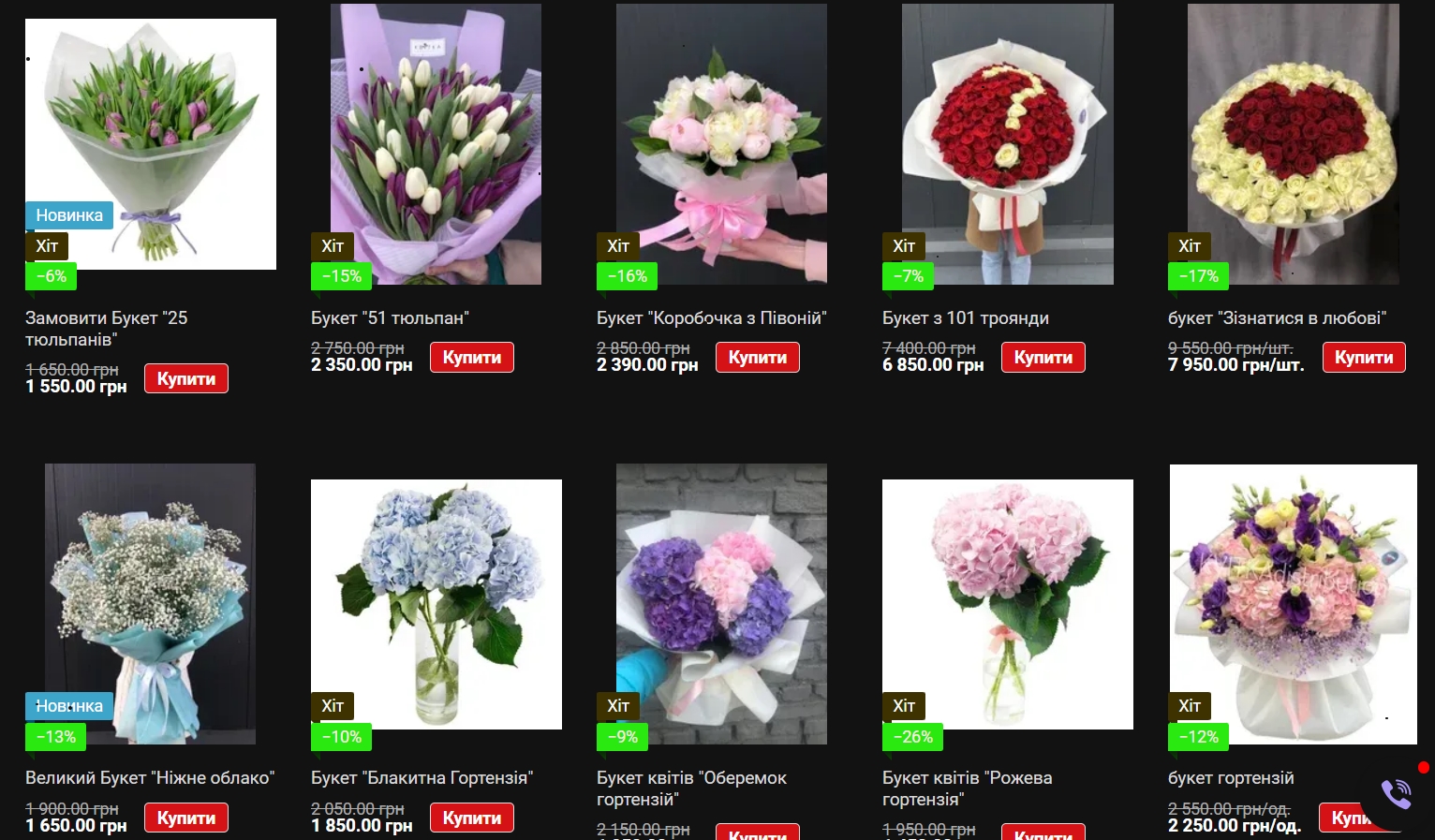Screen dimensions: 1435x840
Task: Click the "букет гортензій" product title
Action: tap(1231, 778)
